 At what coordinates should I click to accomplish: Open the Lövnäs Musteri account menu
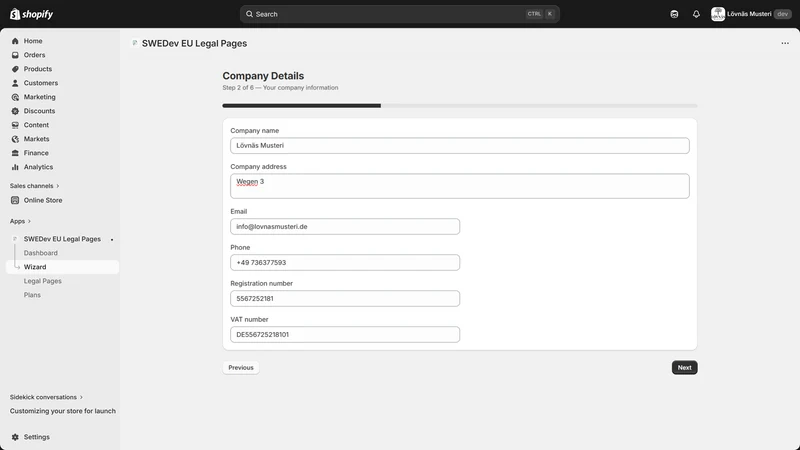tap(751, 14)
